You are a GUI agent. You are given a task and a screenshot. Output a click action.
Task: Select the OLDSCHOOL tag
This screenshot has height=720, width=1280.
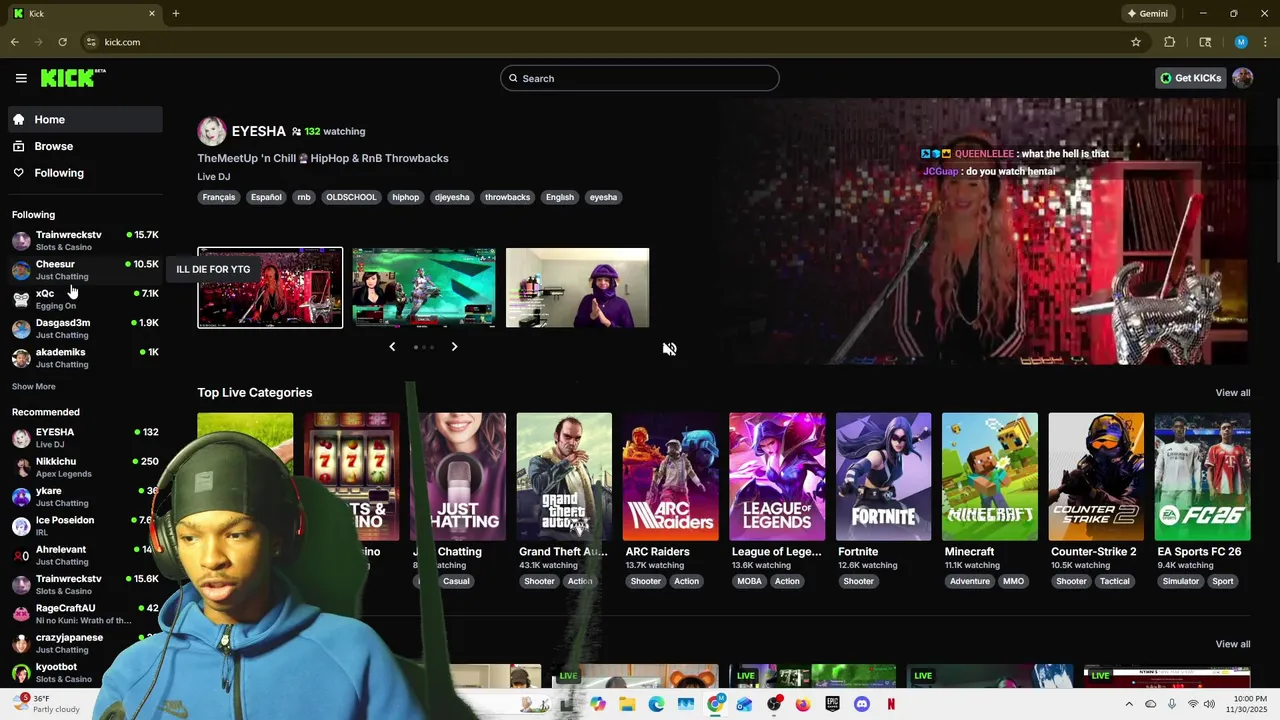point(351,197)
